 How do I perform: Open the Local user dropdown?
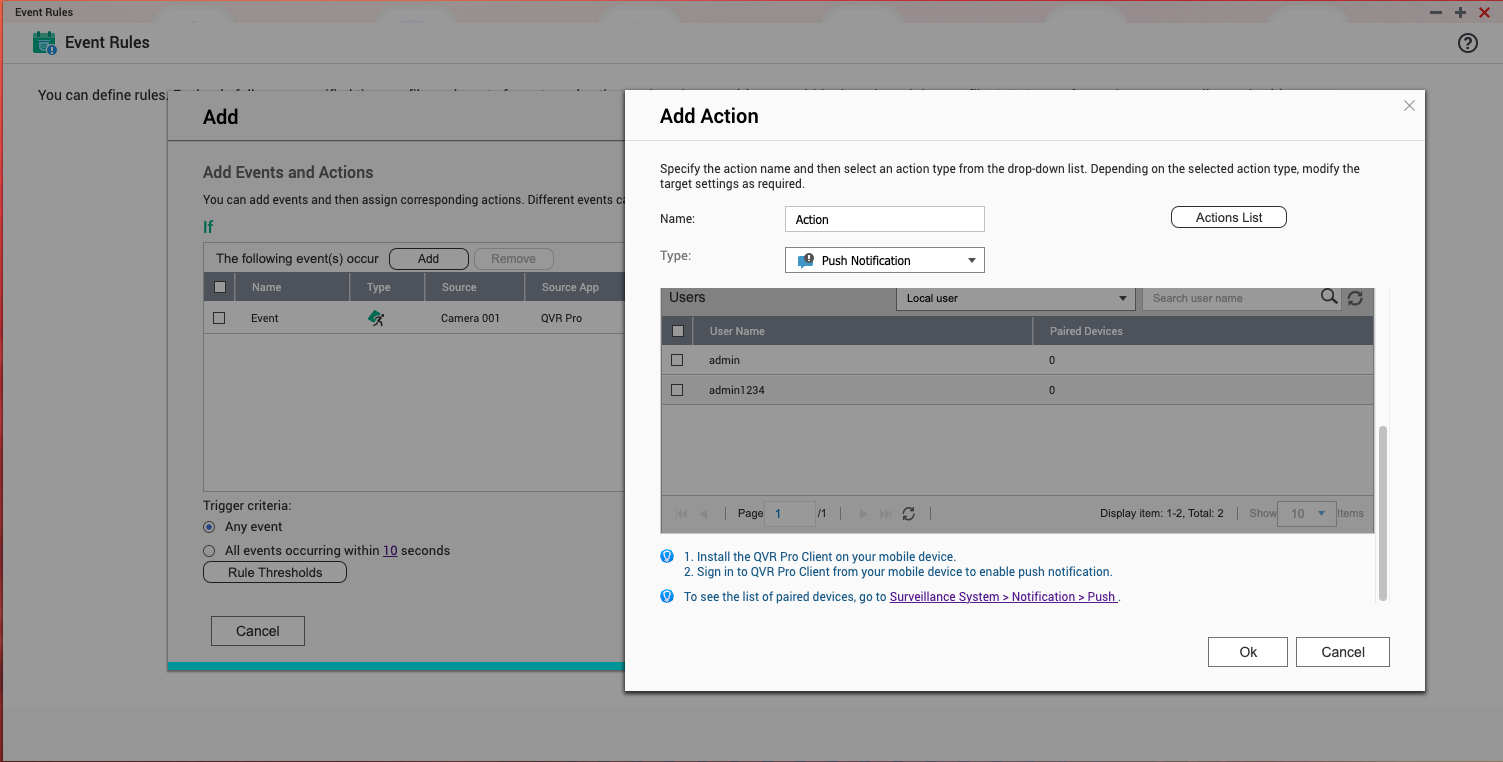tap(1015, 298)
